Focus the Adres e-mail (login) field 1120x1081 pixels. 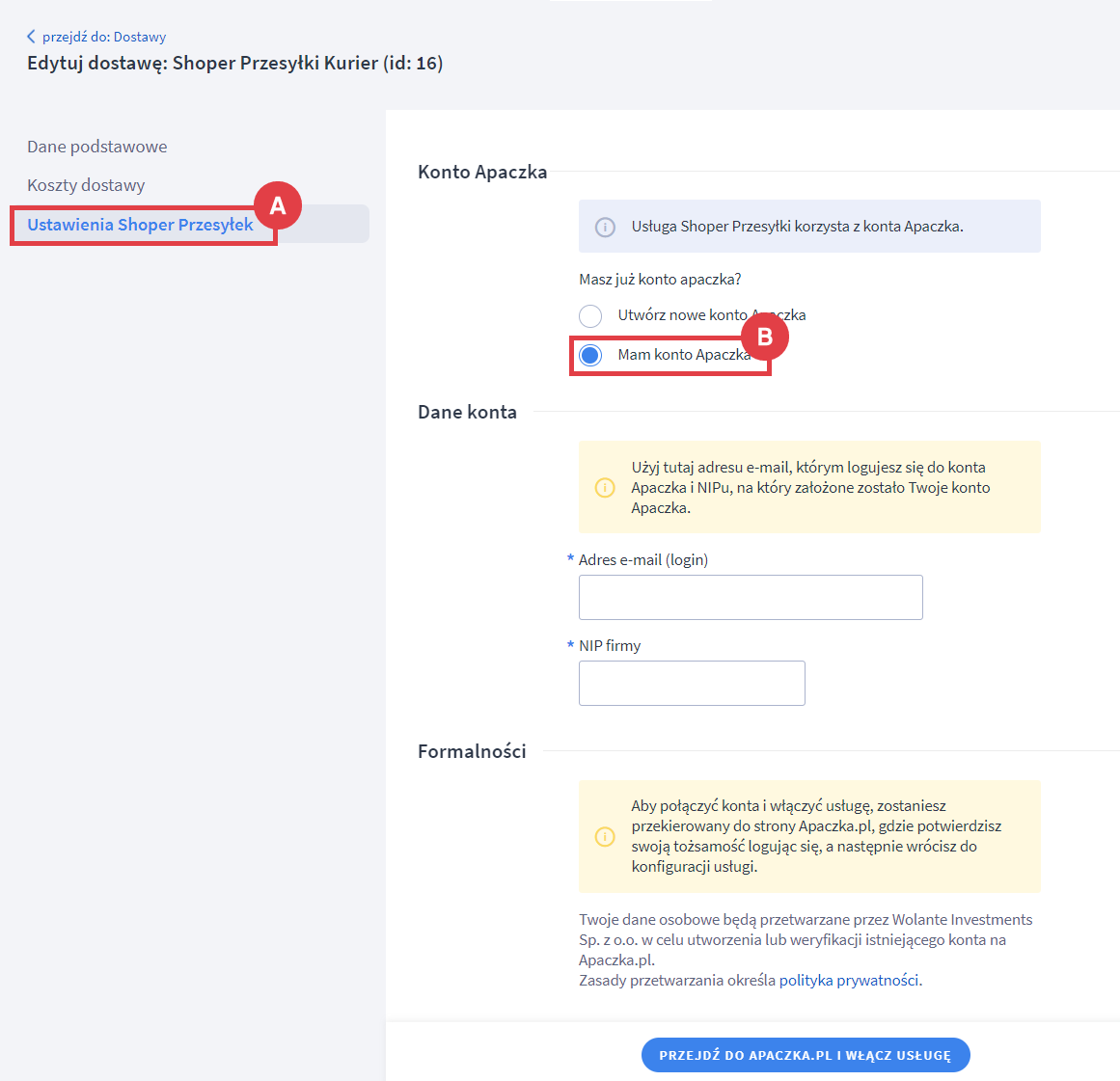(x=751, y=597)
